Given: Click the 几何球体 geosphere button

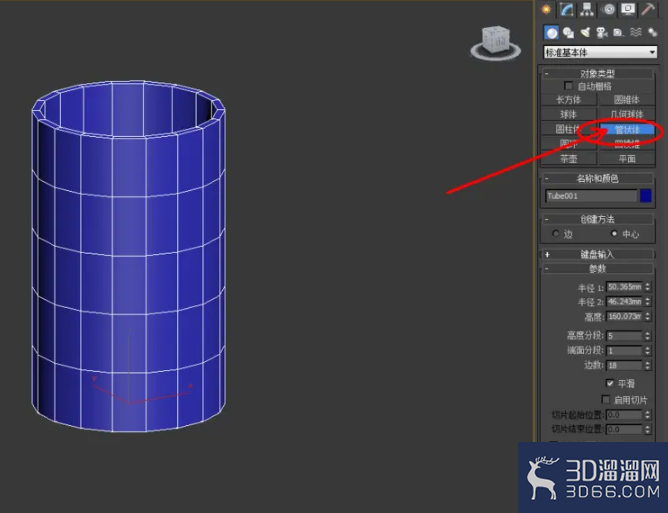Looking at the screenshot, I should point(627,114).
